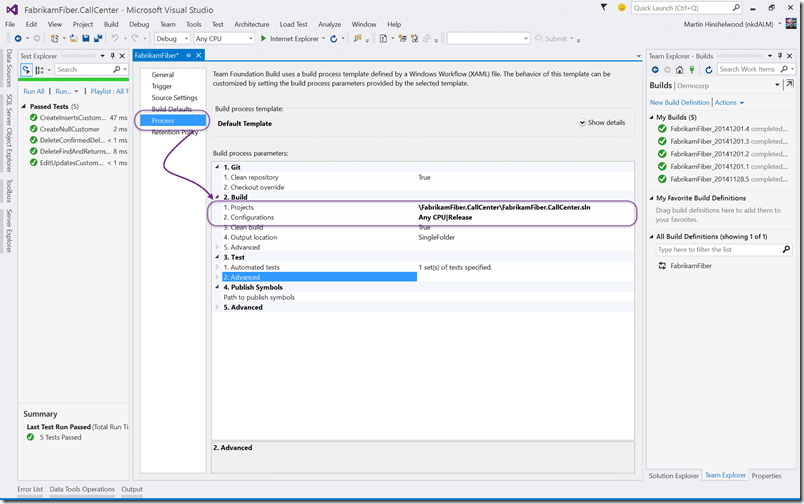Open the Output tab at the bottom
The image size is (804, 504).
[x=132, y=489]
